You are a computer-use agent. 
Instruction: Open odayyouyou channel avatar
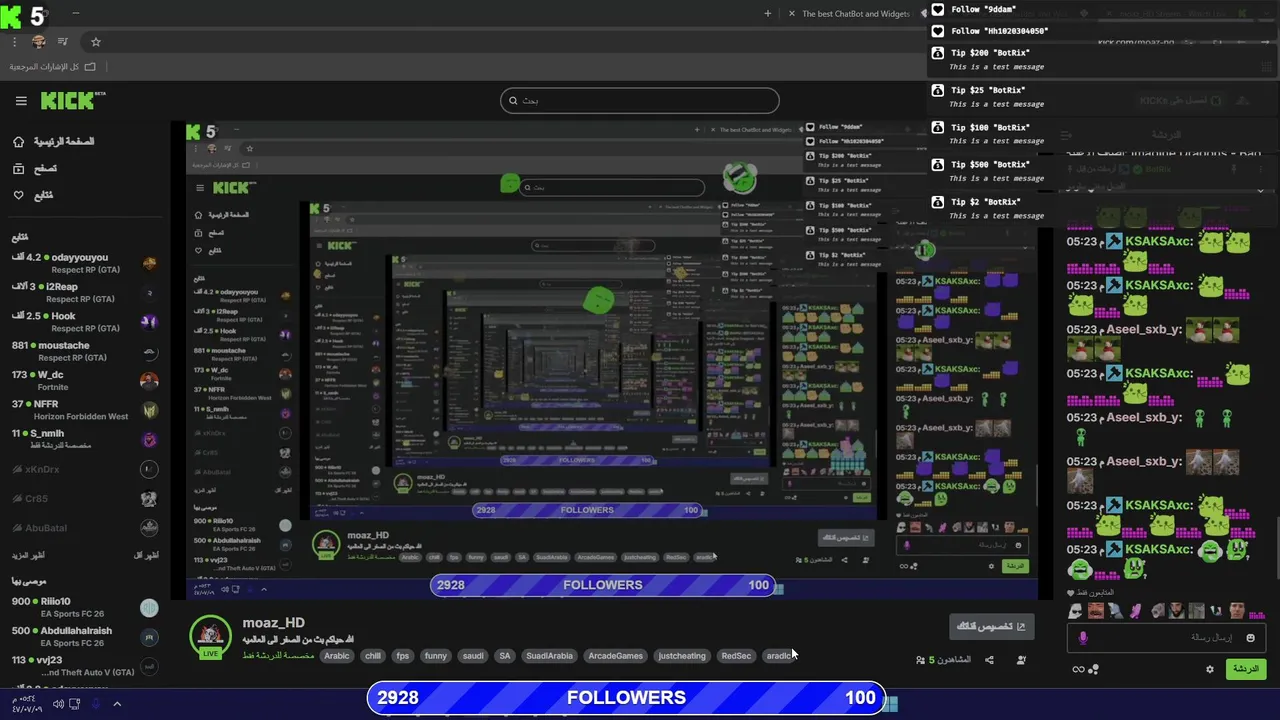click(149, 264)
